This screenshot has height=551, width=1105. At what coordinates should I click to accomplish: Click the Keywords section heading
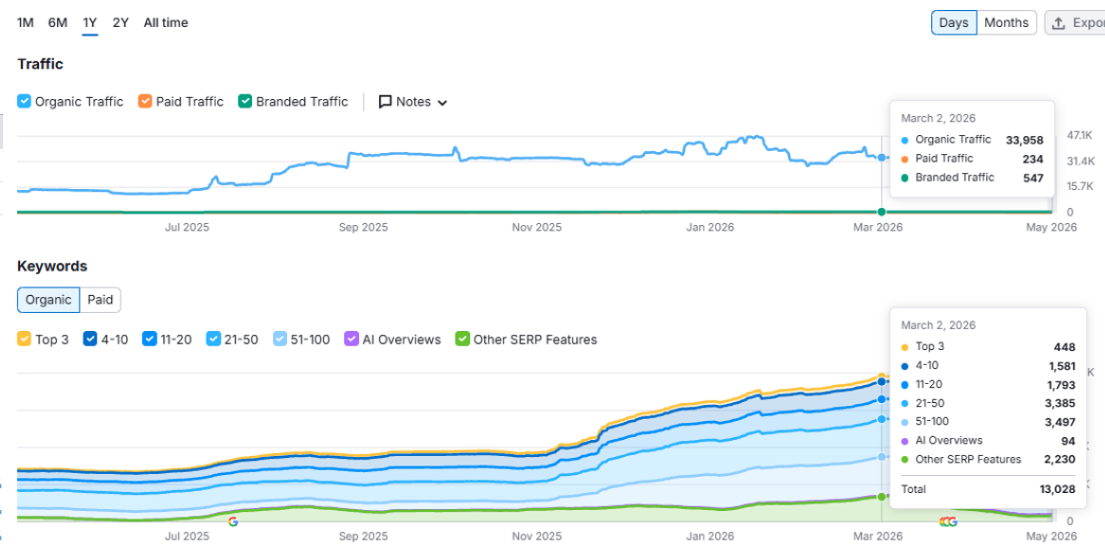pos(52,266)
